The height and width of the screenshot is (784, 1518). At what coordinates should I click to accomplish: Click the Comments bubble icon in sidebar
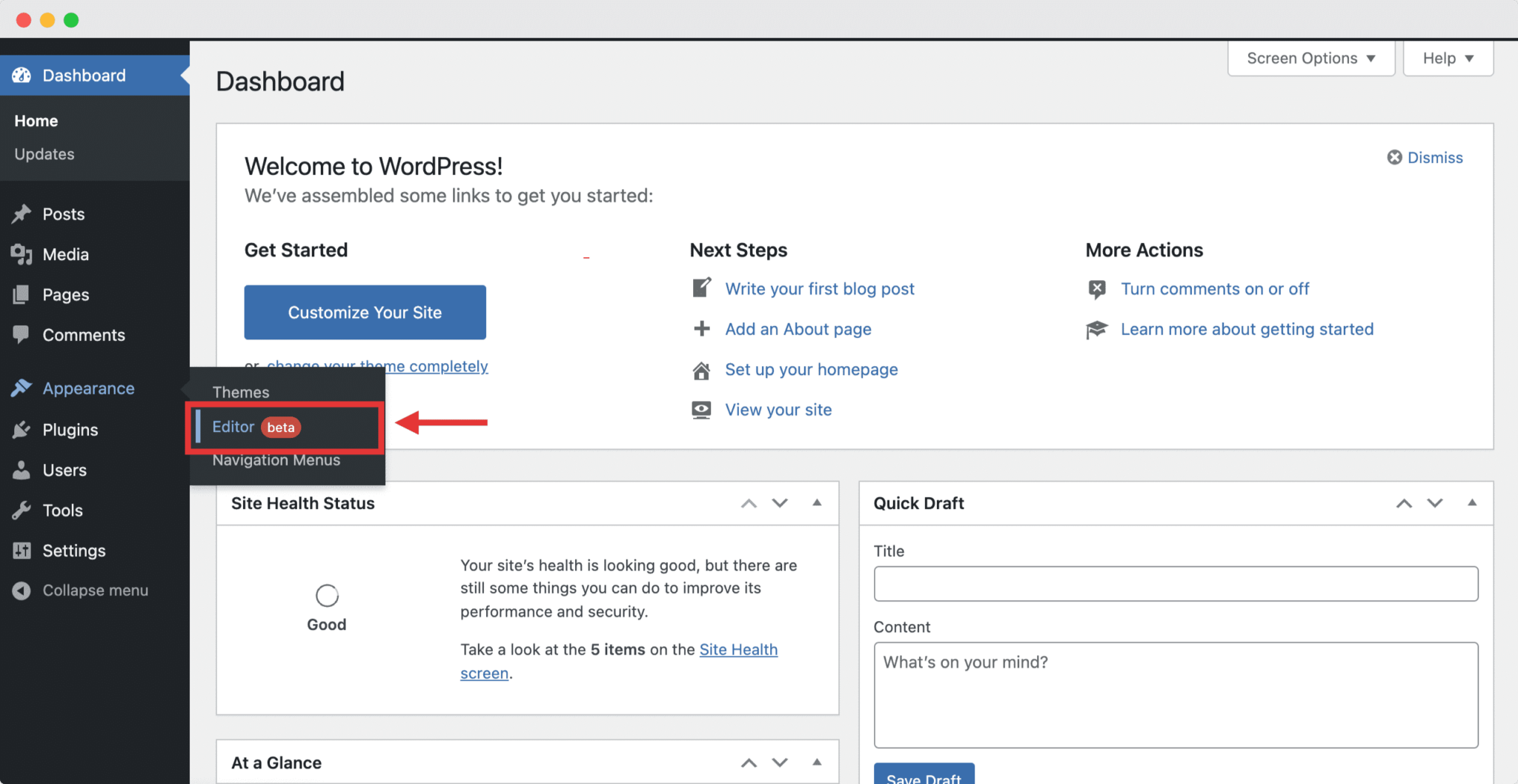pos(21,335)
